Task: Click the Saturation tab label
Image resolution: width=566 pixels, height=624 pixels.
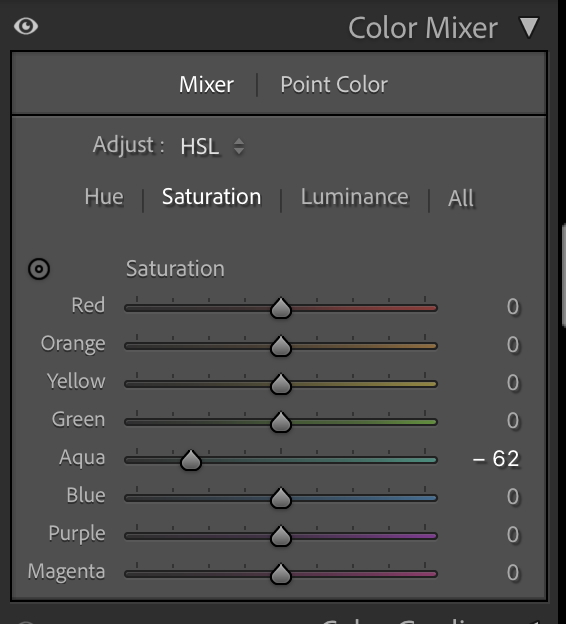Action: (x=211, y=197)
